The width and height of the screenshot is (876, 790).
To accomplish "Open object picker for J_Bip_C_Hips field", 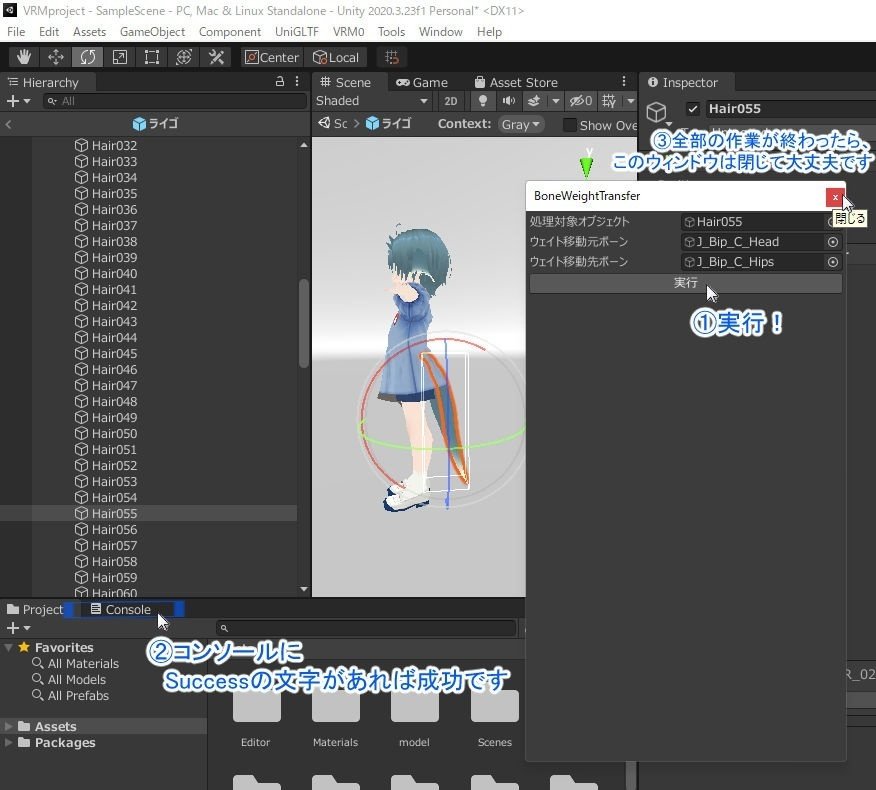I will 832,262.
